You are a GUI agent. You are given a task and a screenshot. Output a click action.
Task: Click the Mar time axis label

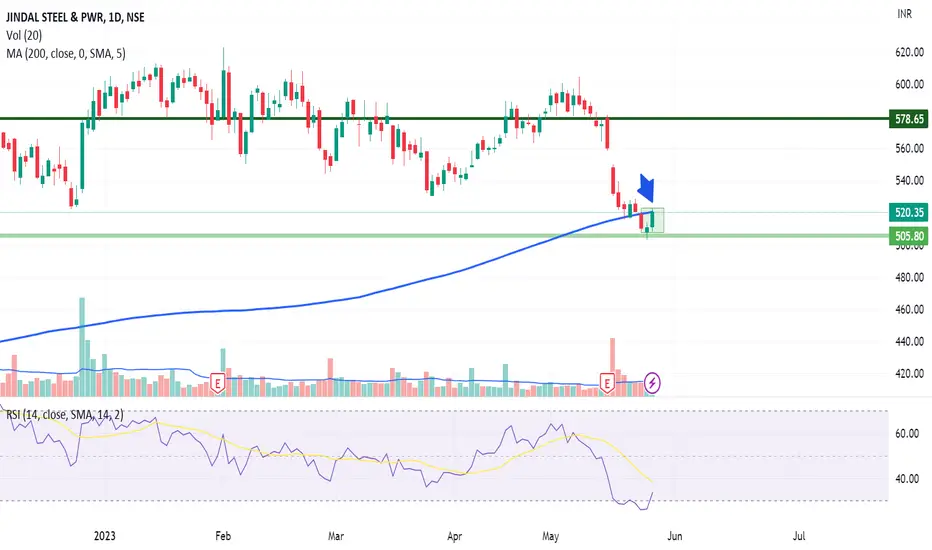pos(336,536)
